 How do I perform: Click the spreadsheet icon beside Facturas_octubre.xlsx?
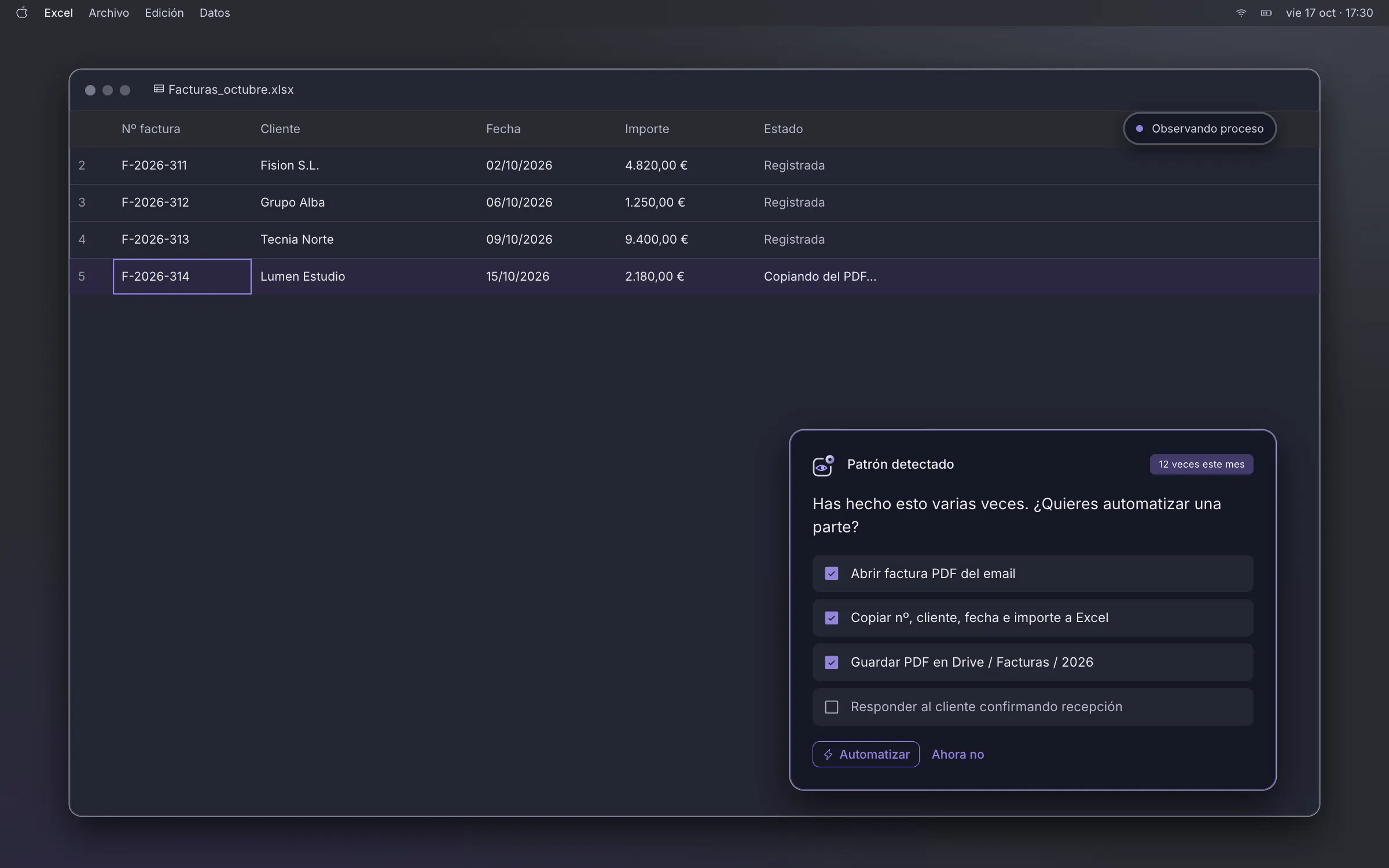(x=159, y=89)
